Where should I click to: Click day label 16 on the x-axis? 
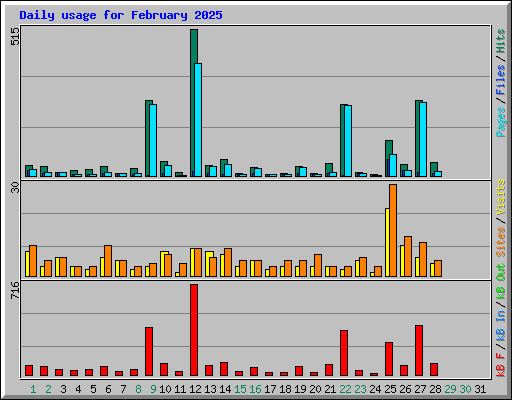pyautogui.click(x=255, y=389)
